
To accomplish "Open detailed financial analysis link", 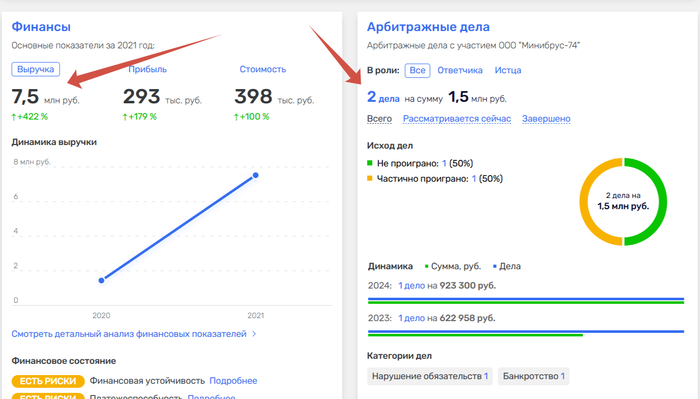I will pos(129,334).
